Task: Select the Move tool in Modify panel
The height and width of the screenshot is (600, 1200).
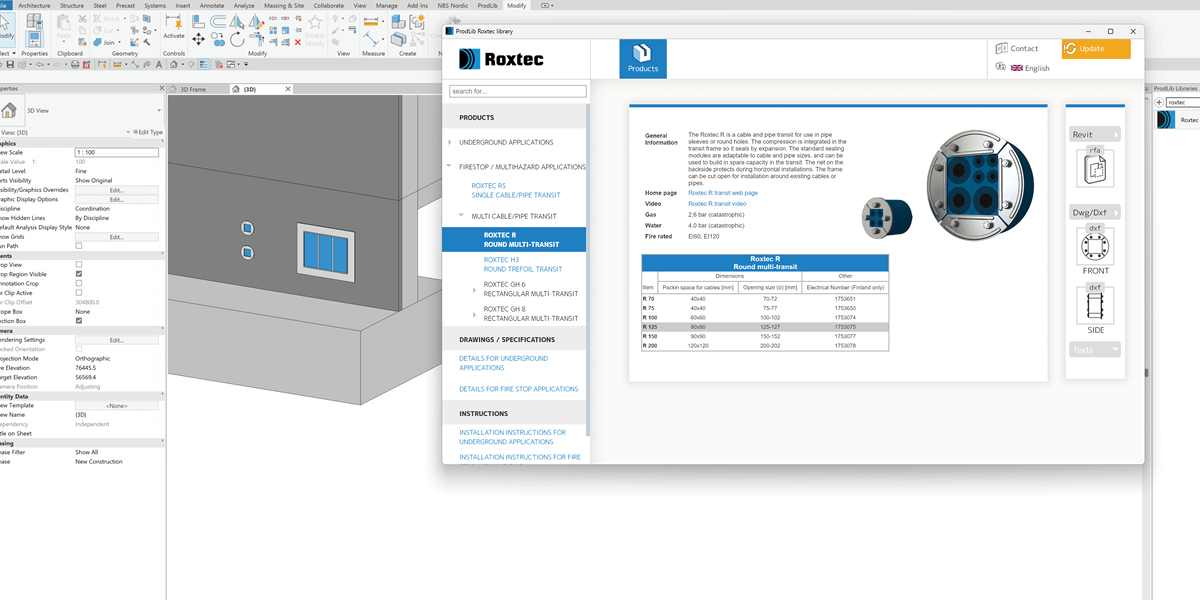Action: pos(198,39)
